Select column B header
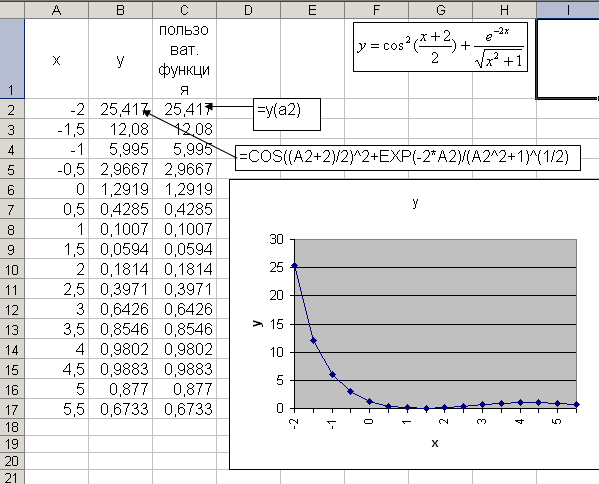Image resolution: width=599 pixels, height=484 pixels. (120, 10)
